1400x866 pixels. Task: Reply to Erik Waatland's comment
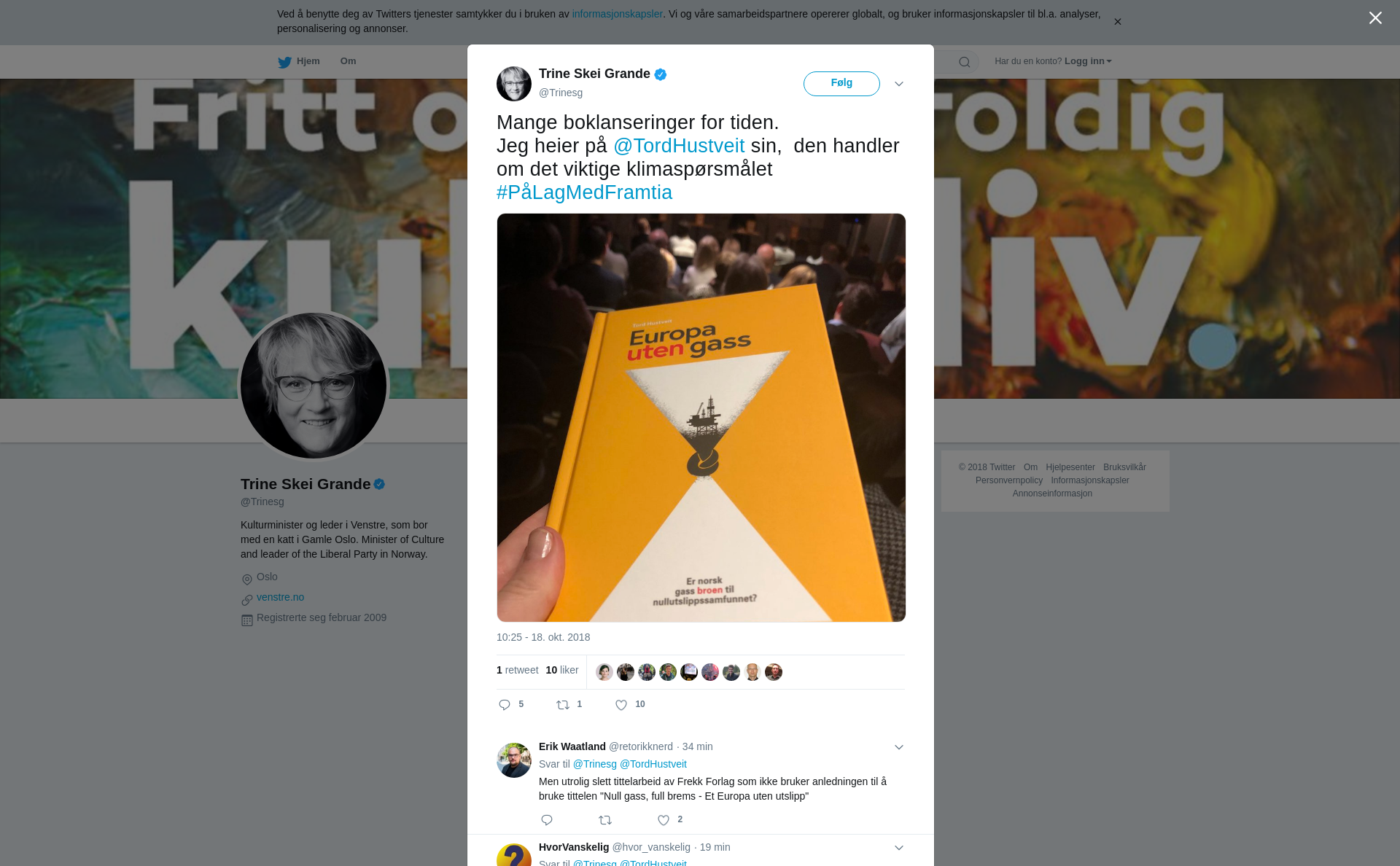(547, 820)
